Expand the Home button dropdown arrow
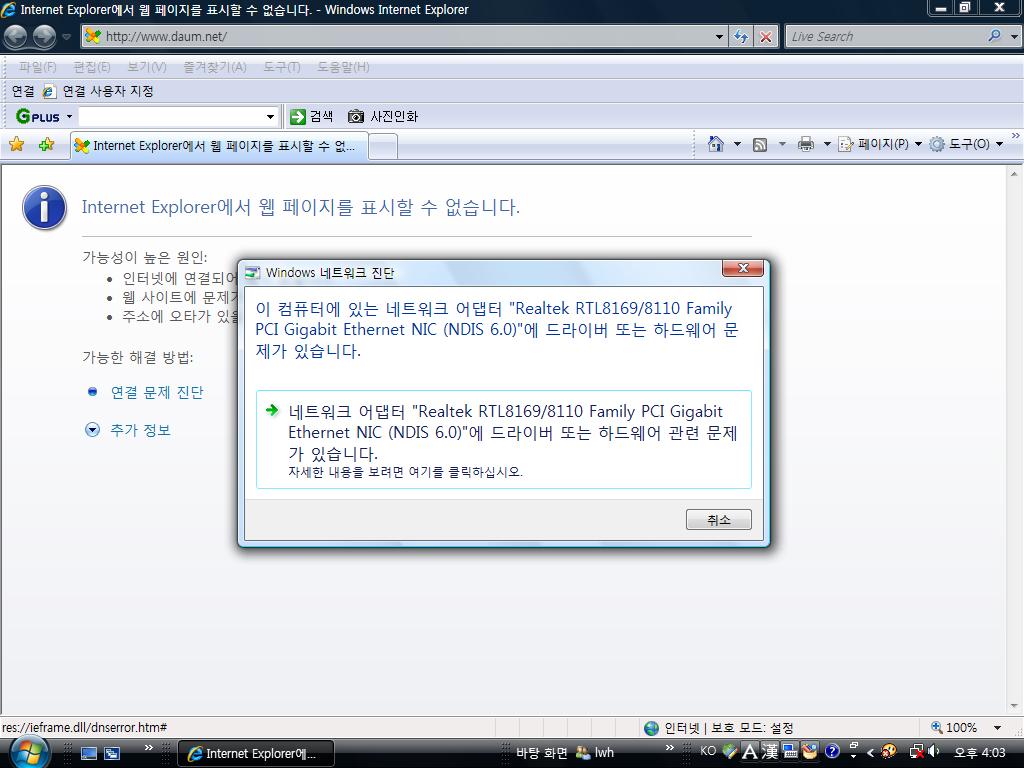The image size is (1024, 768). [x=737, y=144]
